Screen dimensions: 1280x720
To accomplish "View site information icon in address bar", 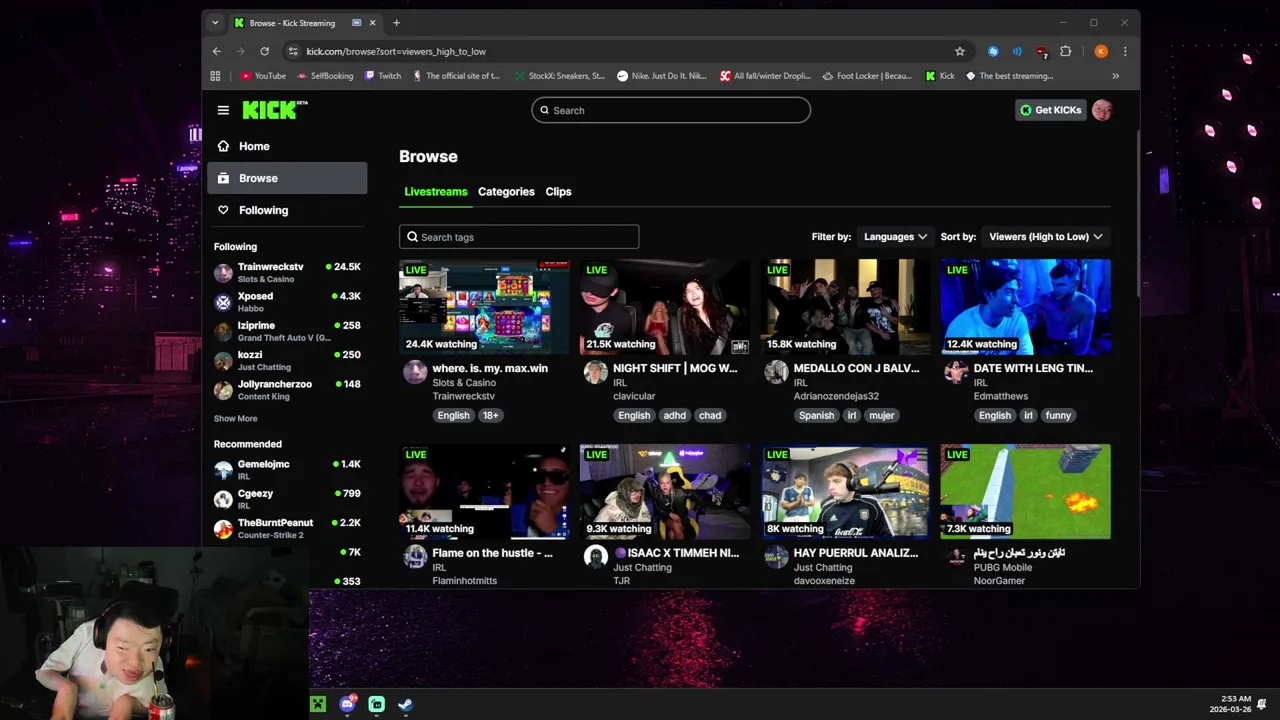I will click(x=293, y=51).
